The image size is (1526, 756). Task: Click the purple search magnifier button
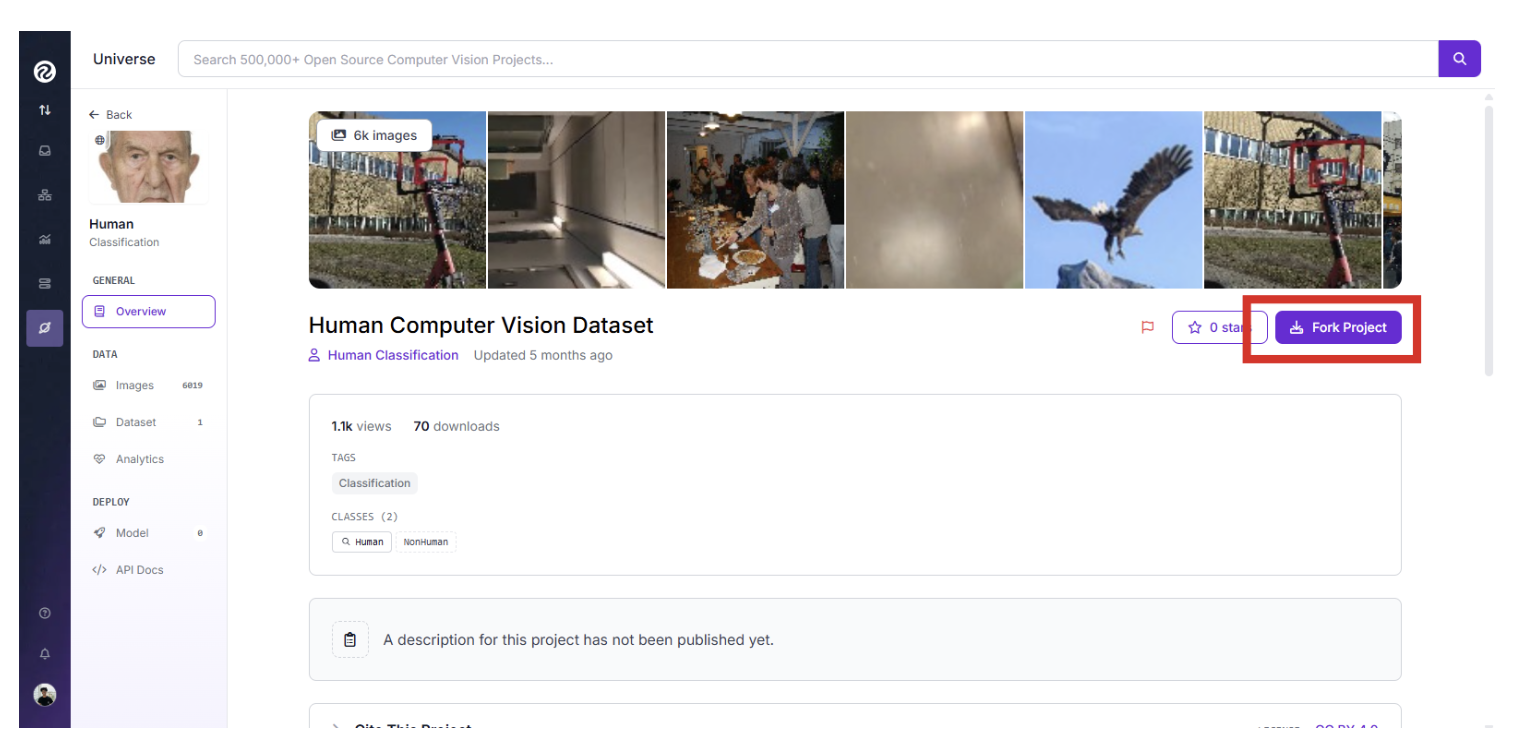click(1459, 59)
